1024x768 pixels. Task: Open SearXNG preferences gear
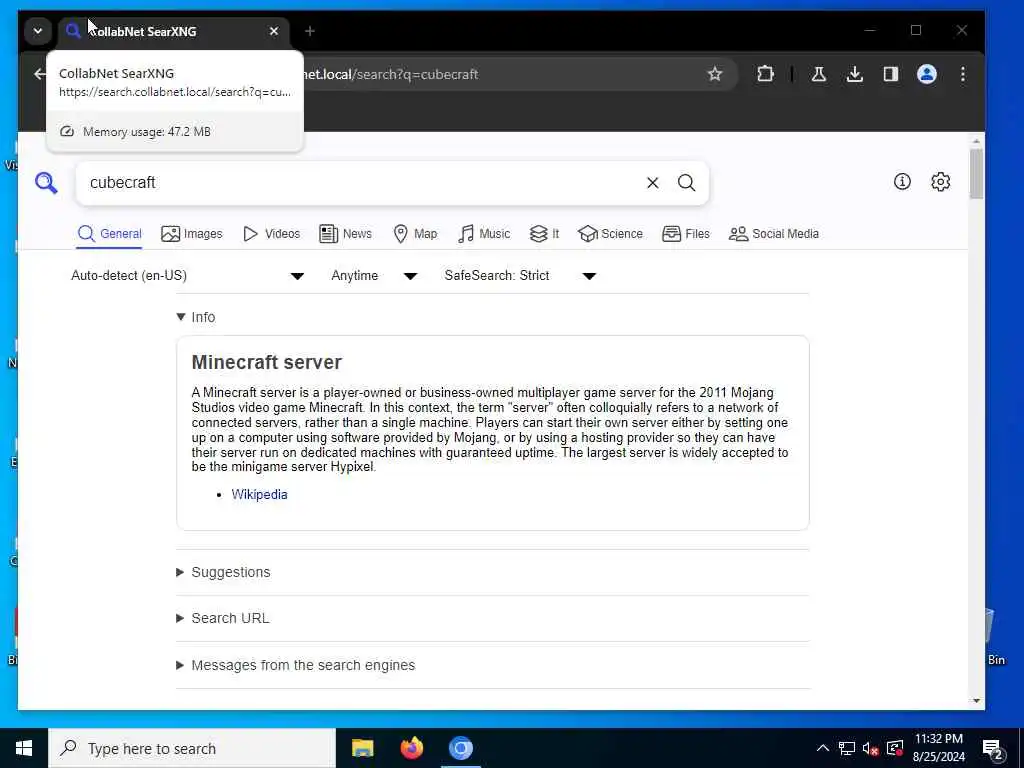940,182
